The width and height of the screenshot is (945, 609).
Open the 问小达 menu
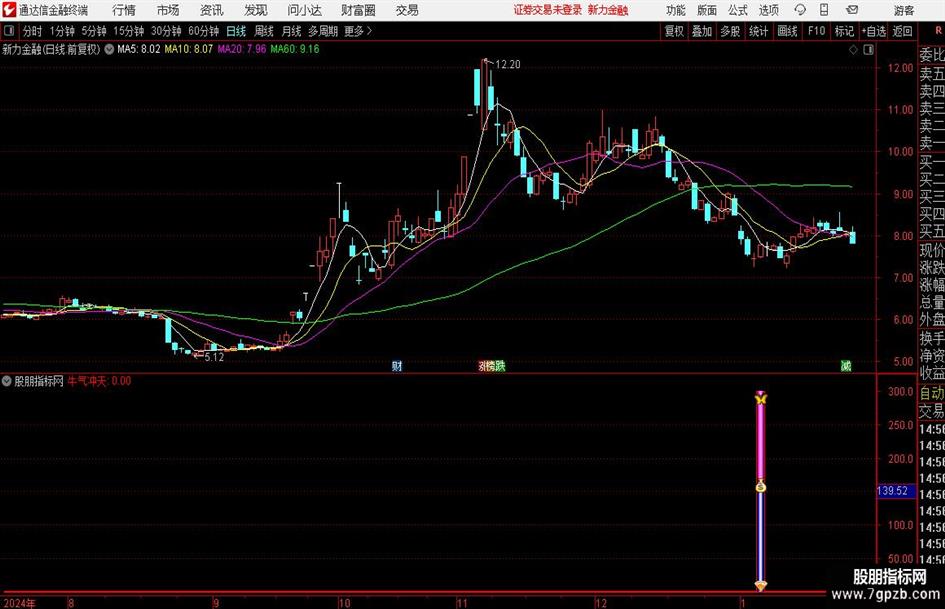[x=304, y=10]
